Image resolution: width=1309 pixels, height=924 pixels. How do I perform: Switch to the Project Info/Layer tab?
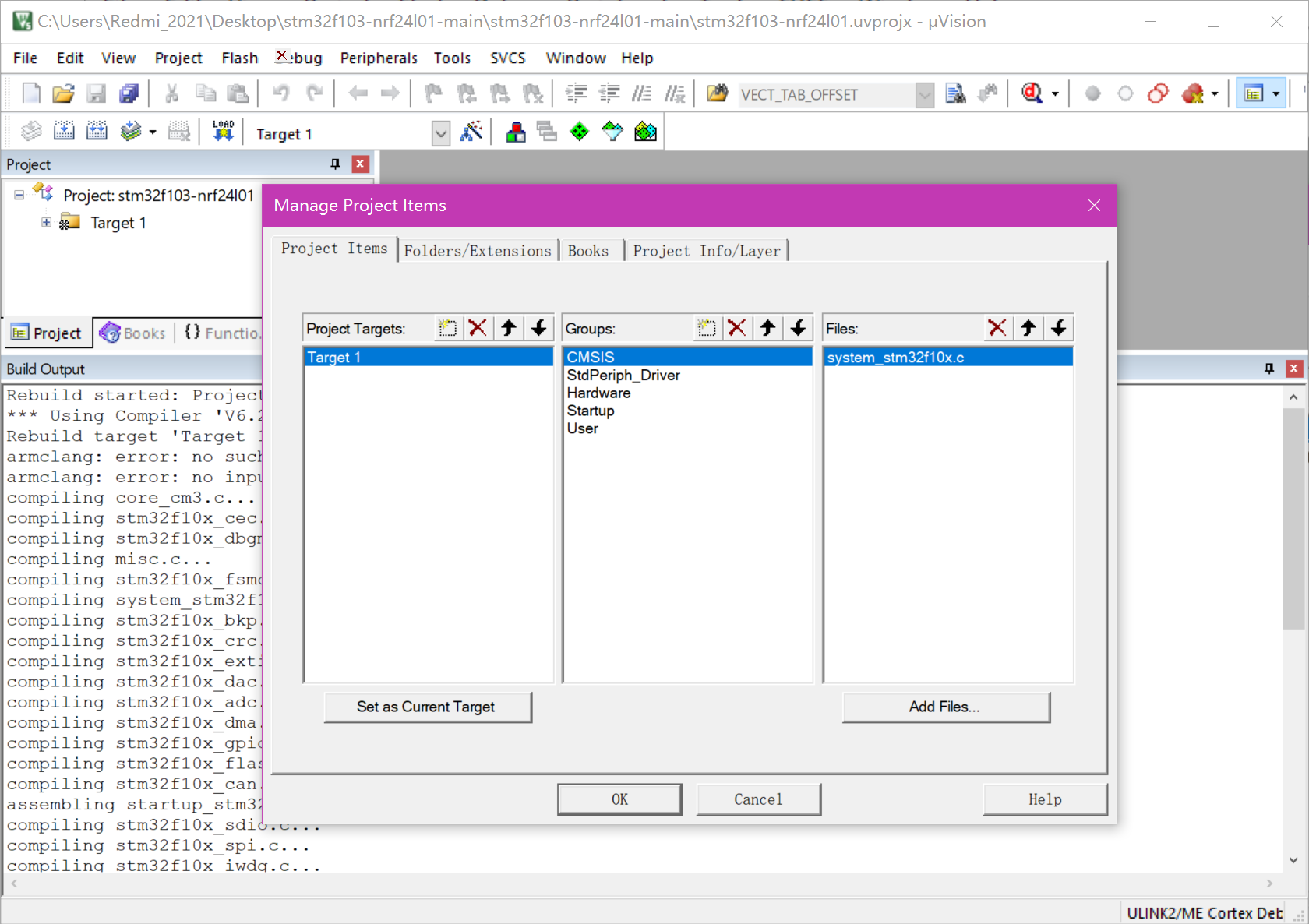pos(707,251)
